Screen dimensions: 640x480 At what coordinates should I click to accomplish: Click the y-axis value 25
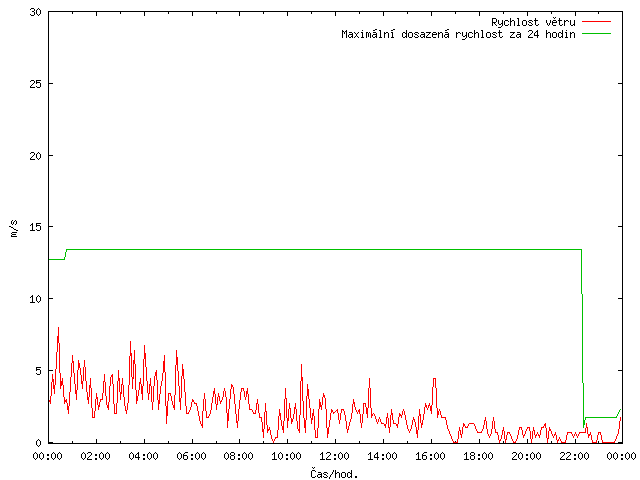pos(36,84)
